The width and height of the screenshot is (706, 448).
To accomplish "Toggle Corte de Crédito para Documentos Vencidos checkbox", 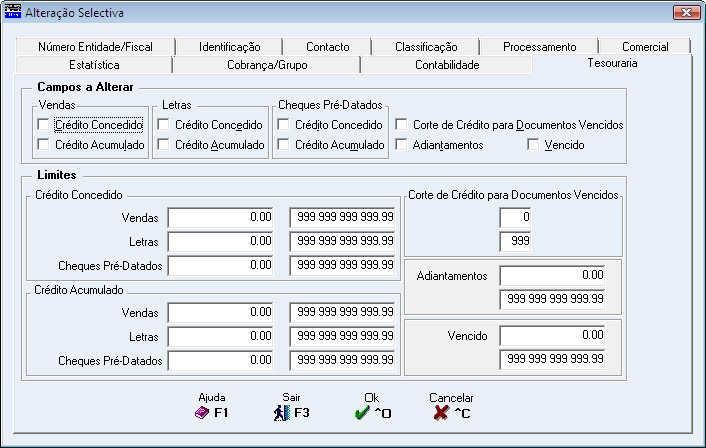I will click(x=401, y=124).
